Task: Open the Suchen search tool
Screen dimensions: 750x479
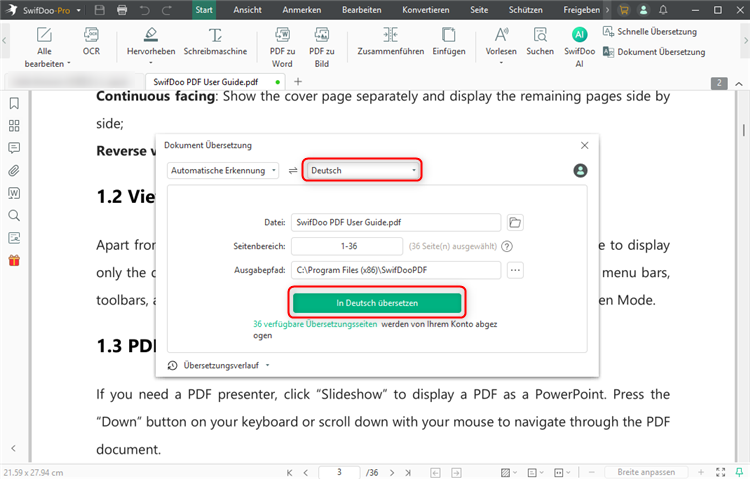Action: pos(540,41)
